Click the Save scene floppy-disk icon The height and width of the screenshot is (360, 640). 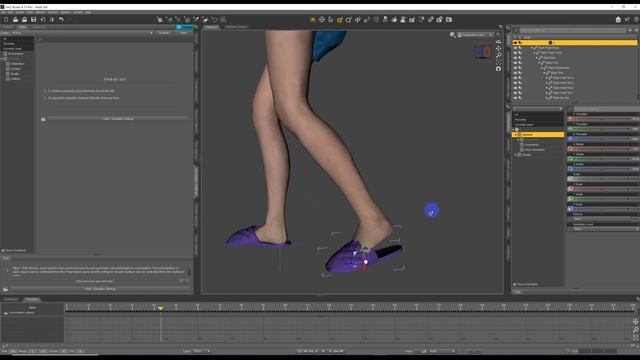pyautogui.click(x=33, y=20)
